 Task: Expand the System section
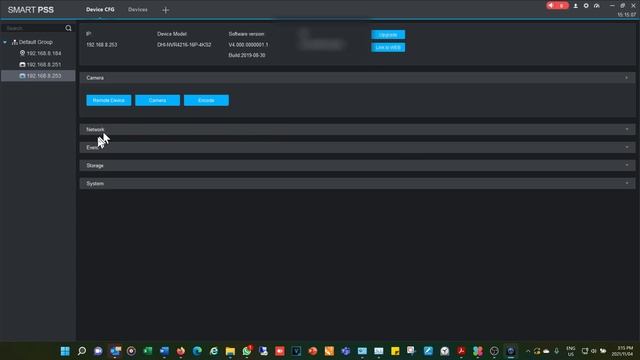point(357,183)
